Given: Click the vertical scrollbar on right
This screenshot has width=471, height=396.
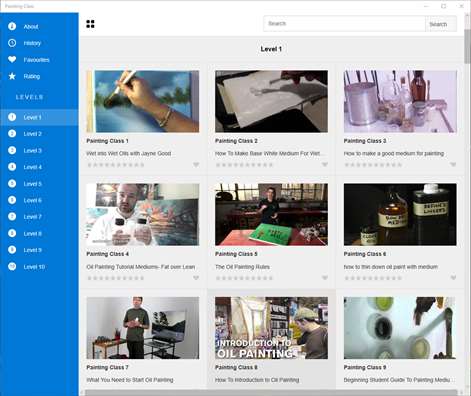Looking at the screenshot, I should tap(467, 200).
